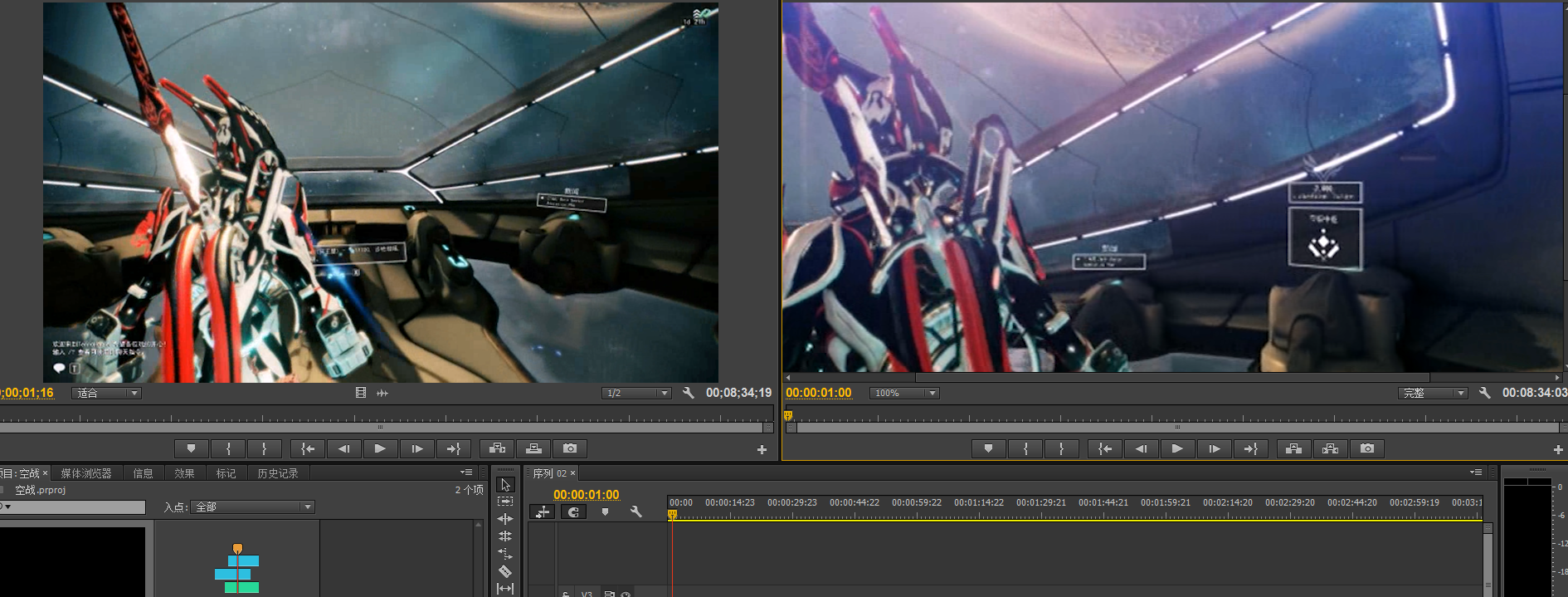Open Program playback resolution dropdown 完整
This screenshot has width=1568, height=597.
pyautogui.click(x=1433, y=393)
